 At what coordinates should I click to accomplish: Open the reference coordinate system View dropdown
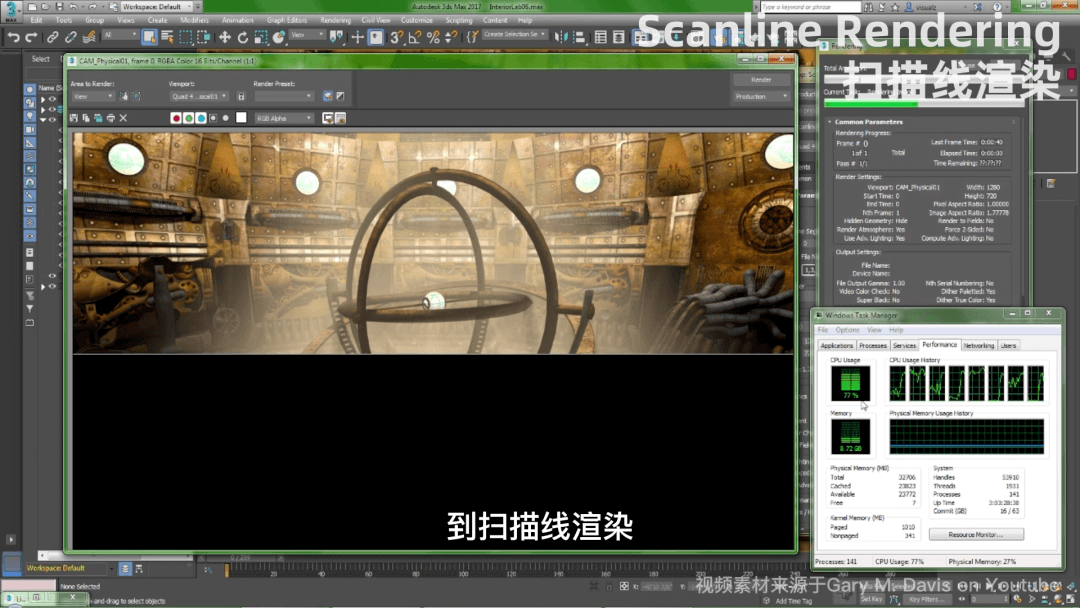[307, 34]
